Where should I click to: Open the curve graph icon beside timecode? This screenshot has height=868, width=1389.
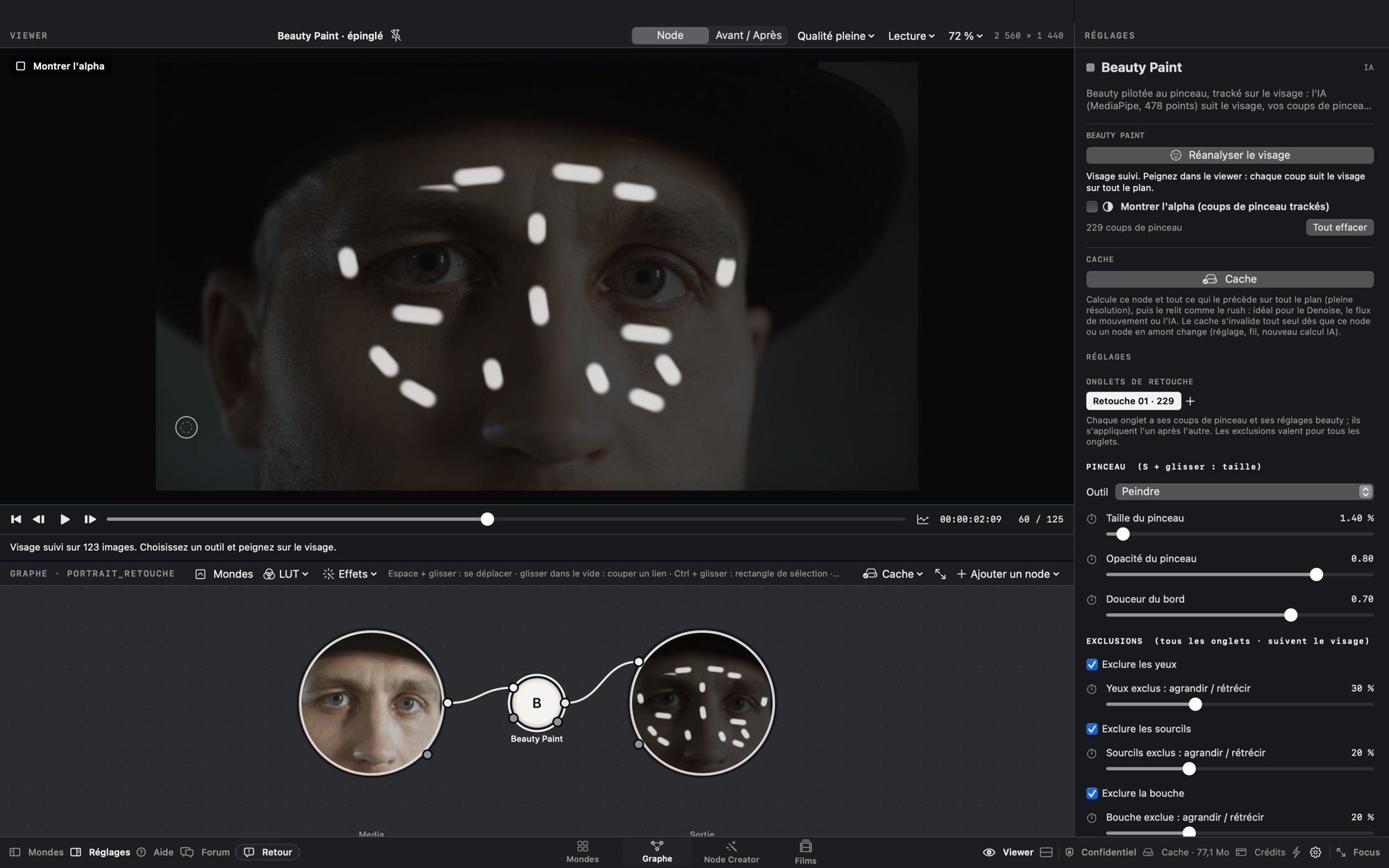(x=923, y=519)
